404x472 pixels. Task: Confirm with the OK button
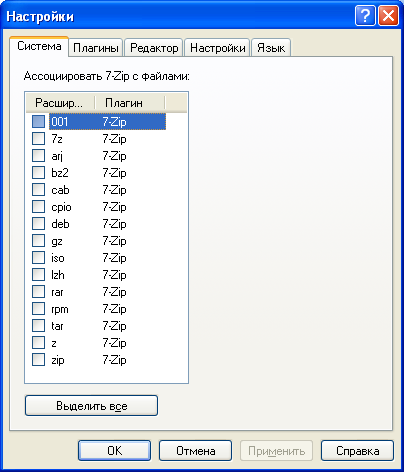(x=114, y=451)
